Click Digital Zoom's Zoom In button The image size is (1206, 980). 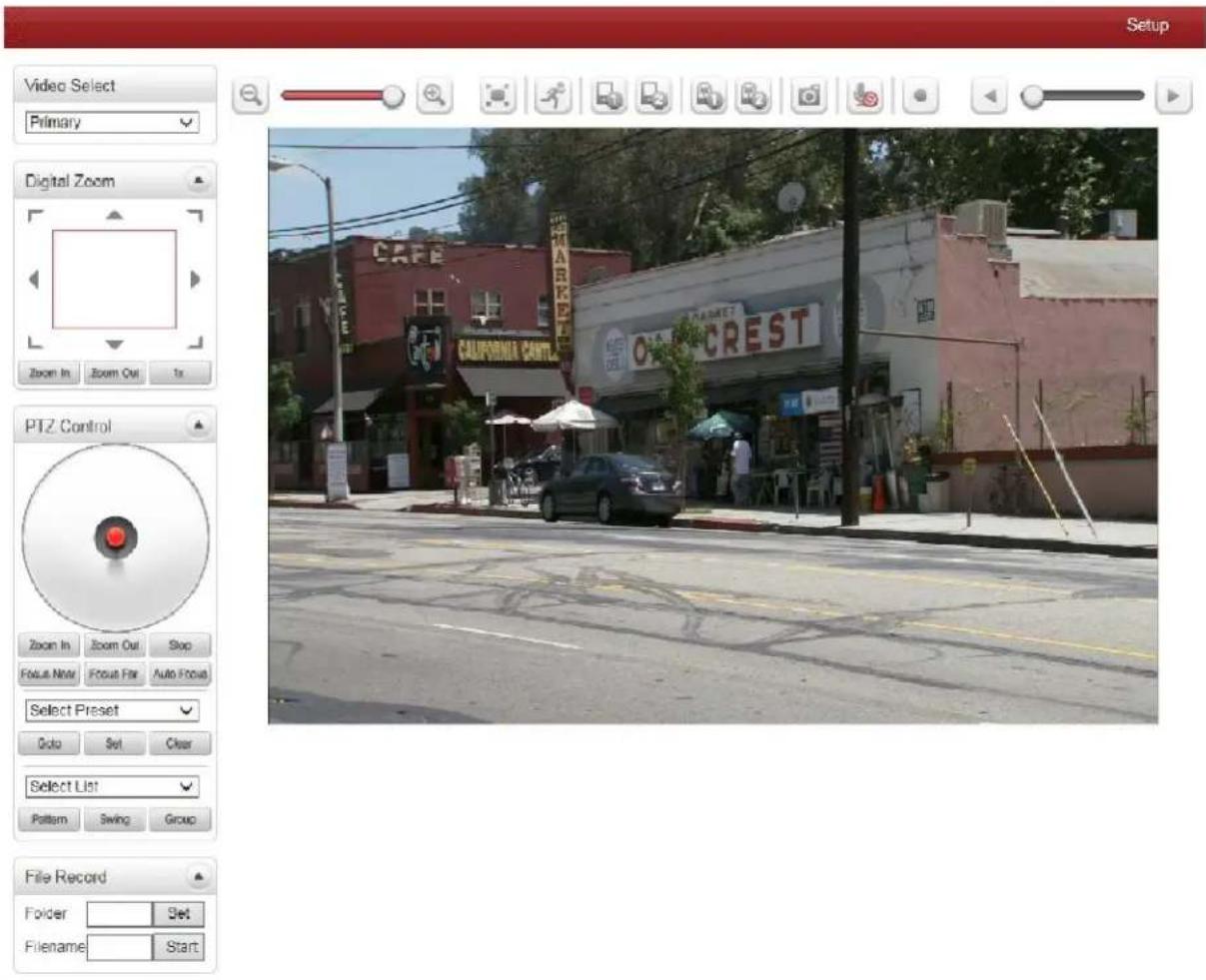pos(49,373)
